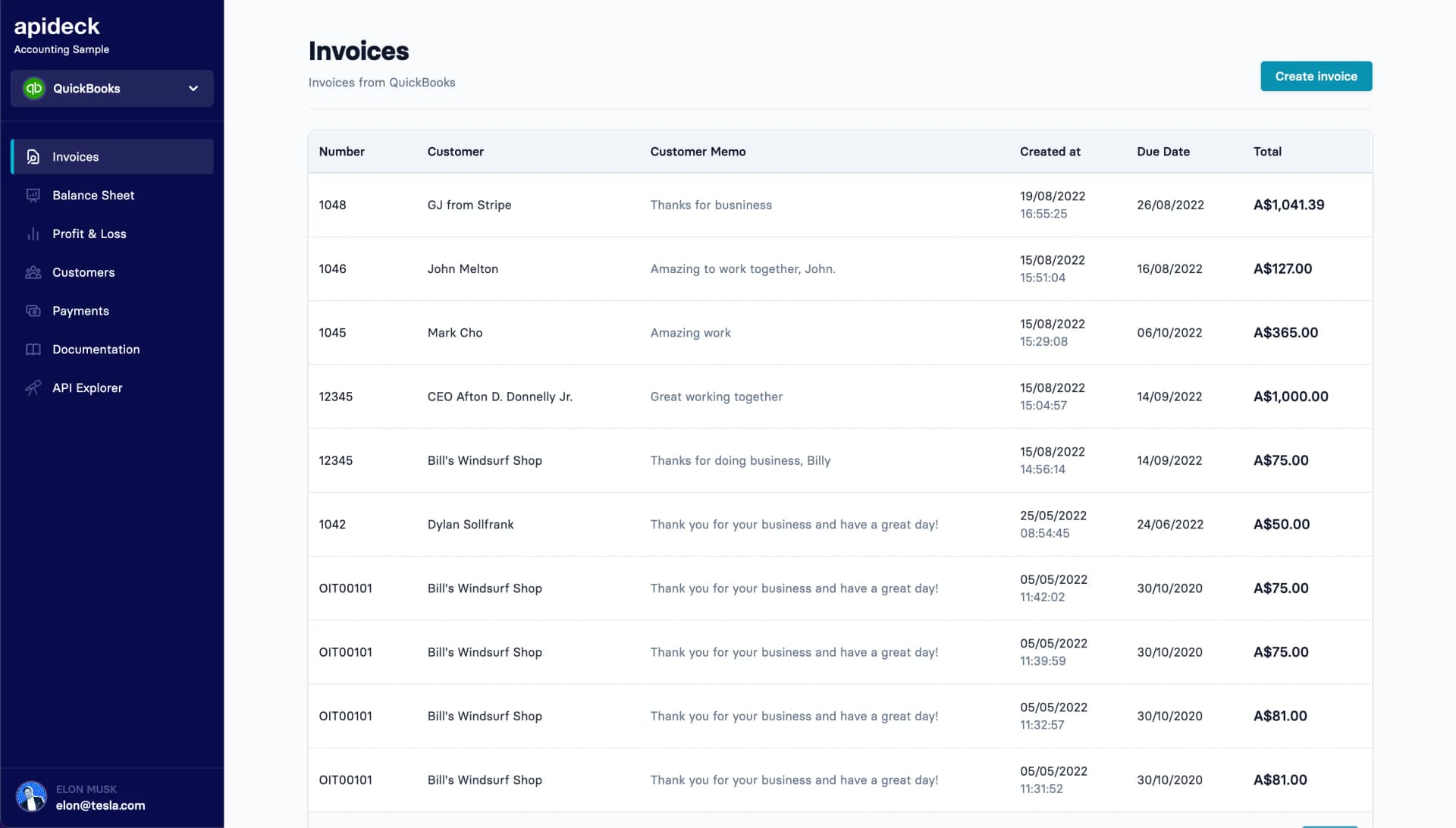Open the QuickBooks integration selector
The image size is (1456, 828).
[111, 89]
